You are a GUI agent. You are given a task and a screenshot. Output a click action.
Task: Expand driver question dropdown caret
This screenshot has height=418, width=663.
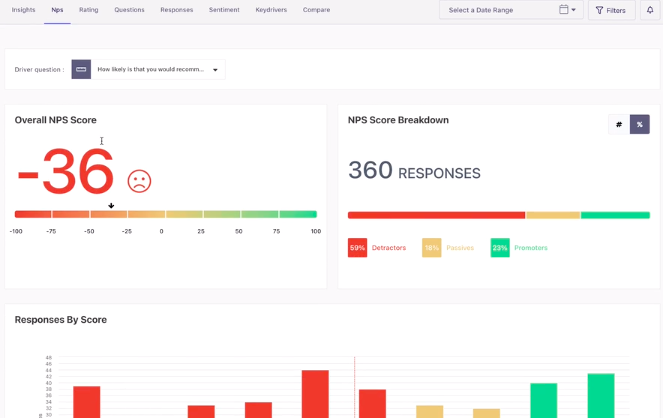coord(215,70)
